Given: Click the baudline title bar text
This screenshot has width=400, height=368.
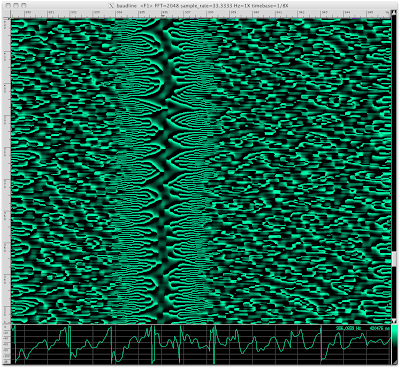Looking at the screenshot, I should [202, 5].
